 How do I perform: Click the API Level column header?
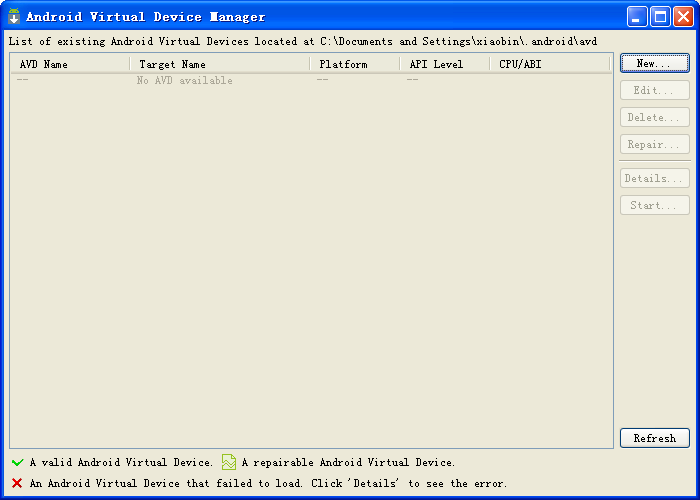(445, 64)
